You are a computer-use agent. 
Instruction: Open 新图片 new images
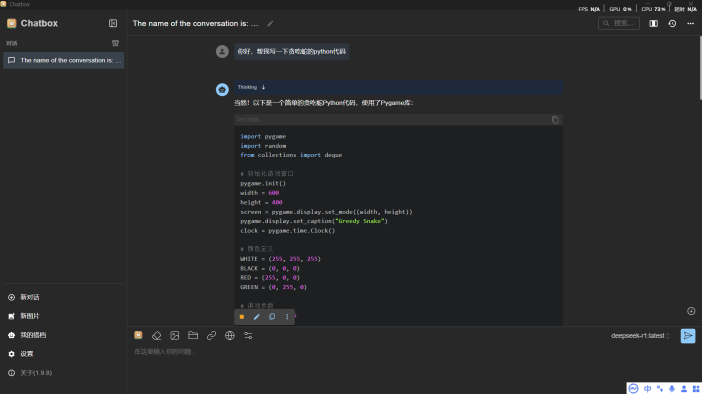pyautogui.click(x=64, y=316)
